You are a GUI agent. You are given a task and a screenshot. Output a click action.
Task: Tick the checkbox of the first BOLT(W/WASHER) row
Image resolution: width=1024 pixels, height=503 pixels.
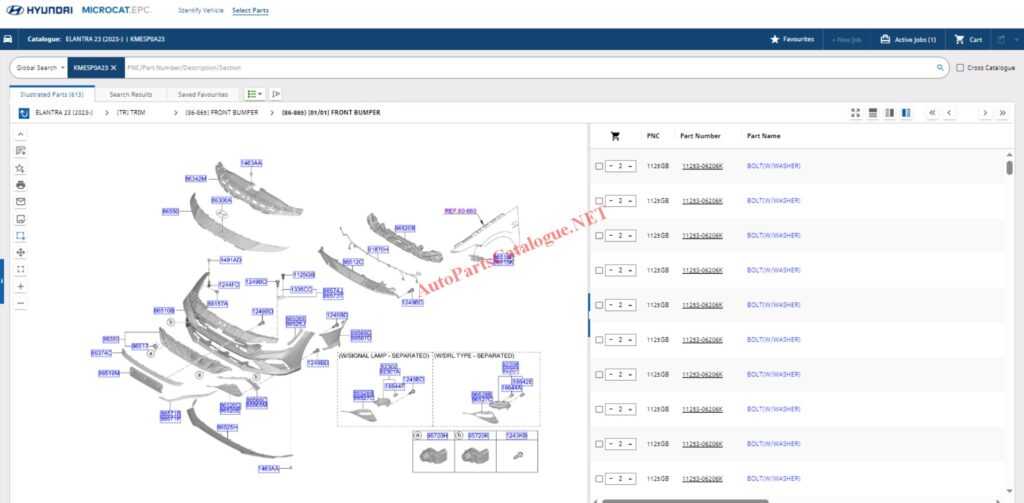pyautogui.click(x=599, y=166)
